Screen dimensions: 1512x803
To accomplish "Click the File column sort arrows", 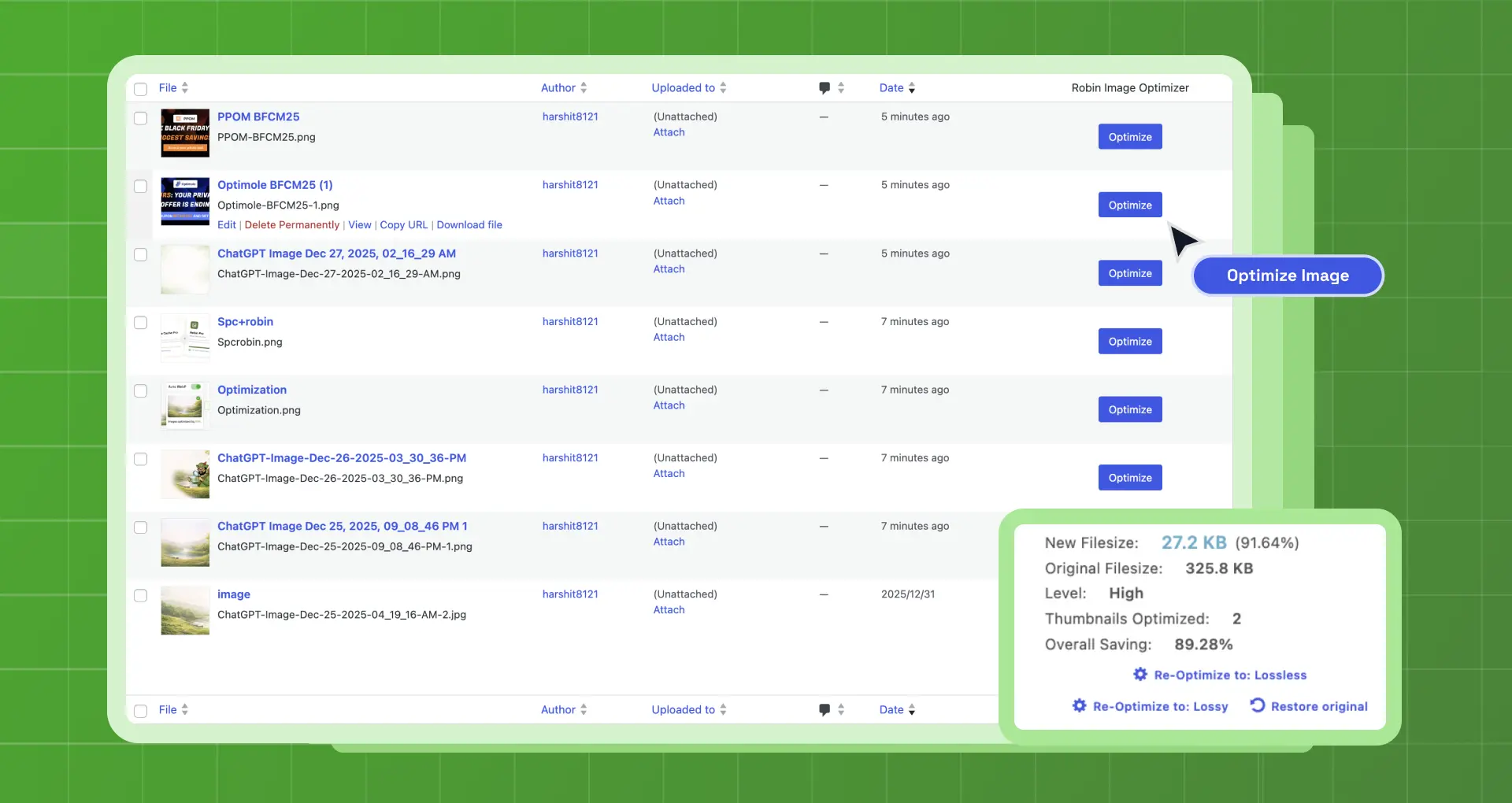I will coord(185,87).
